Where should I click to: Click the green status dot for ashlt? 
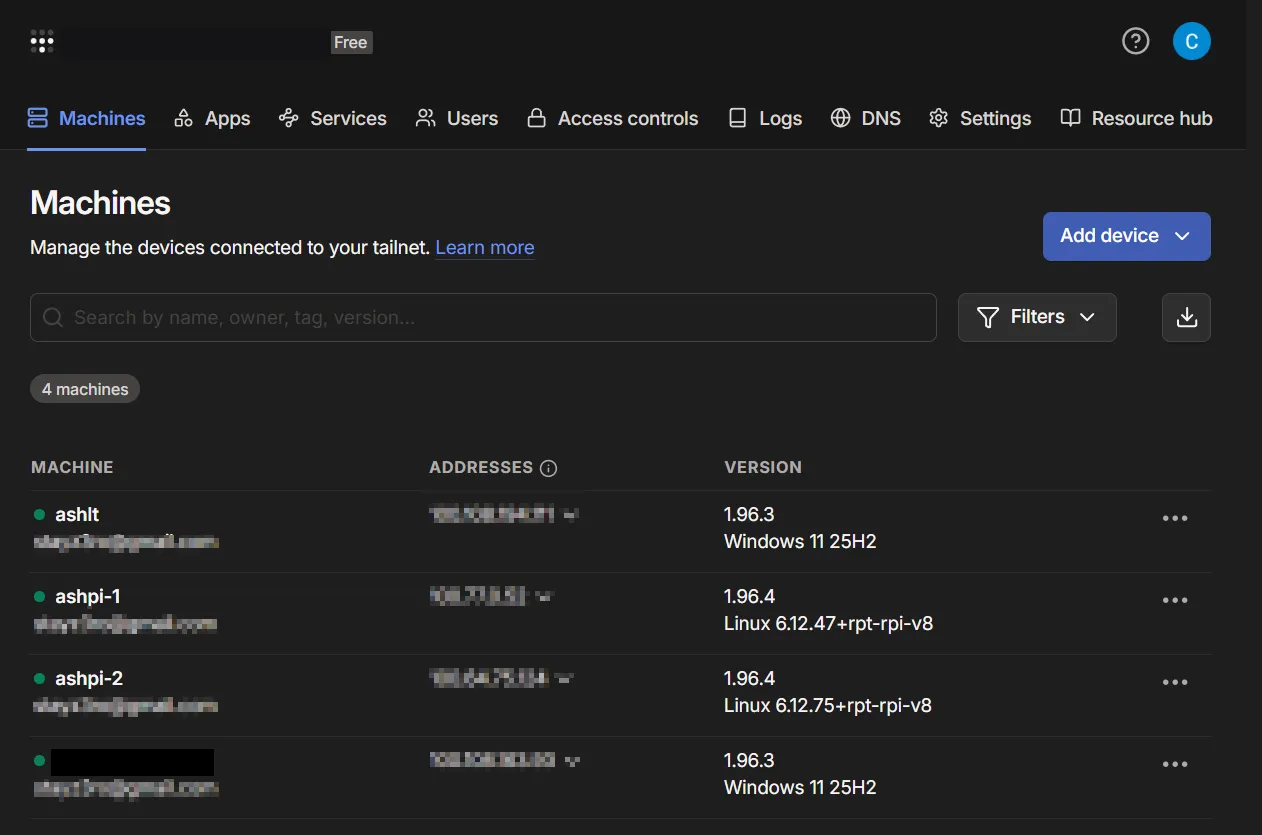40,514
